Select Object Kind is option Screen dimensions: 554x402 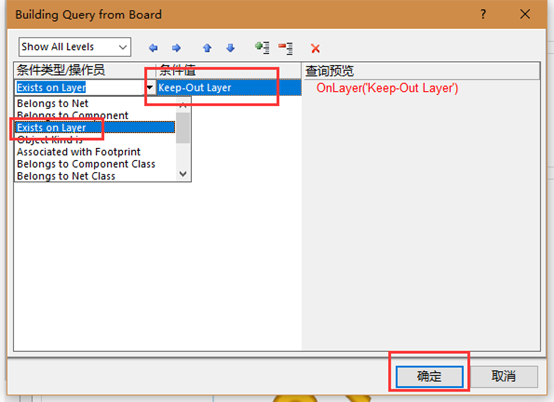tap(95, 140)
